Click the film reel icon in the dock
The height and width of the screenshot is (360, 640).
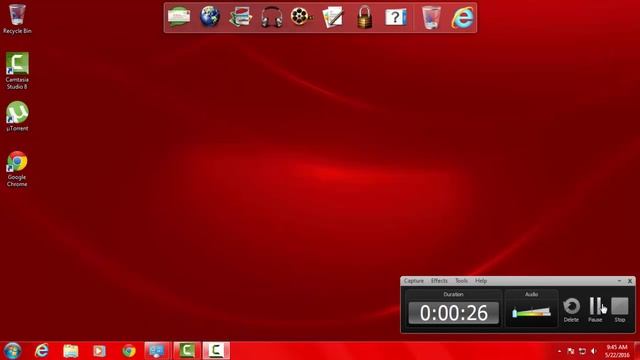coord(302,17)
